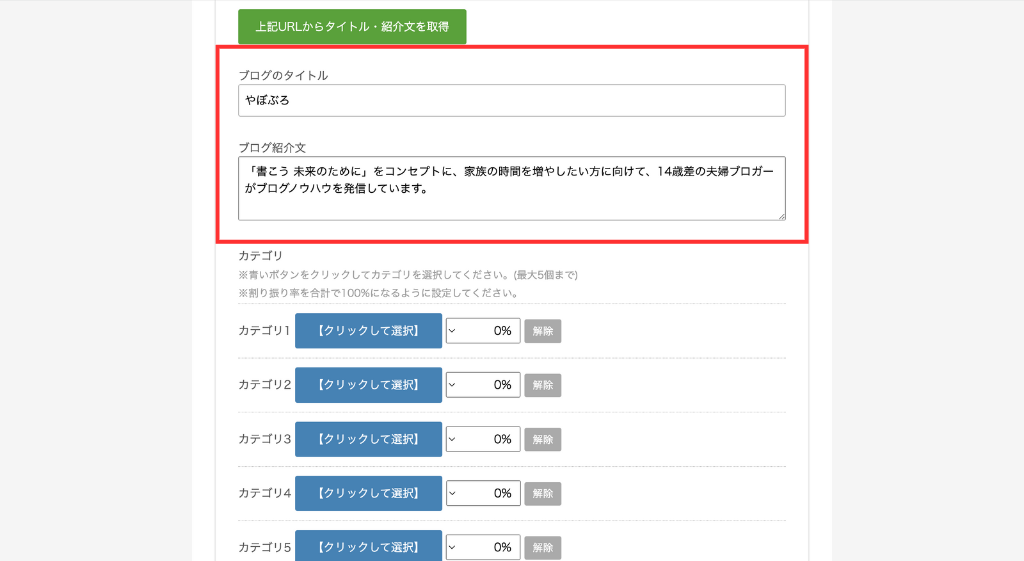This screenshot has height=561, width=1024.
Task: Click 解除 to clear カテゴリ1
Action: pyautogui.click(x=543, y=331)
